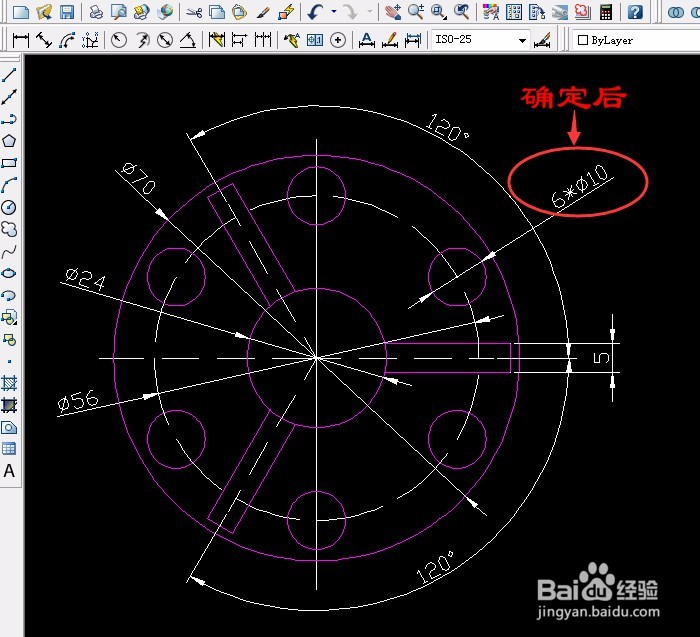
Task: Select the Polygon tool
Action: [x=9, y=141]
